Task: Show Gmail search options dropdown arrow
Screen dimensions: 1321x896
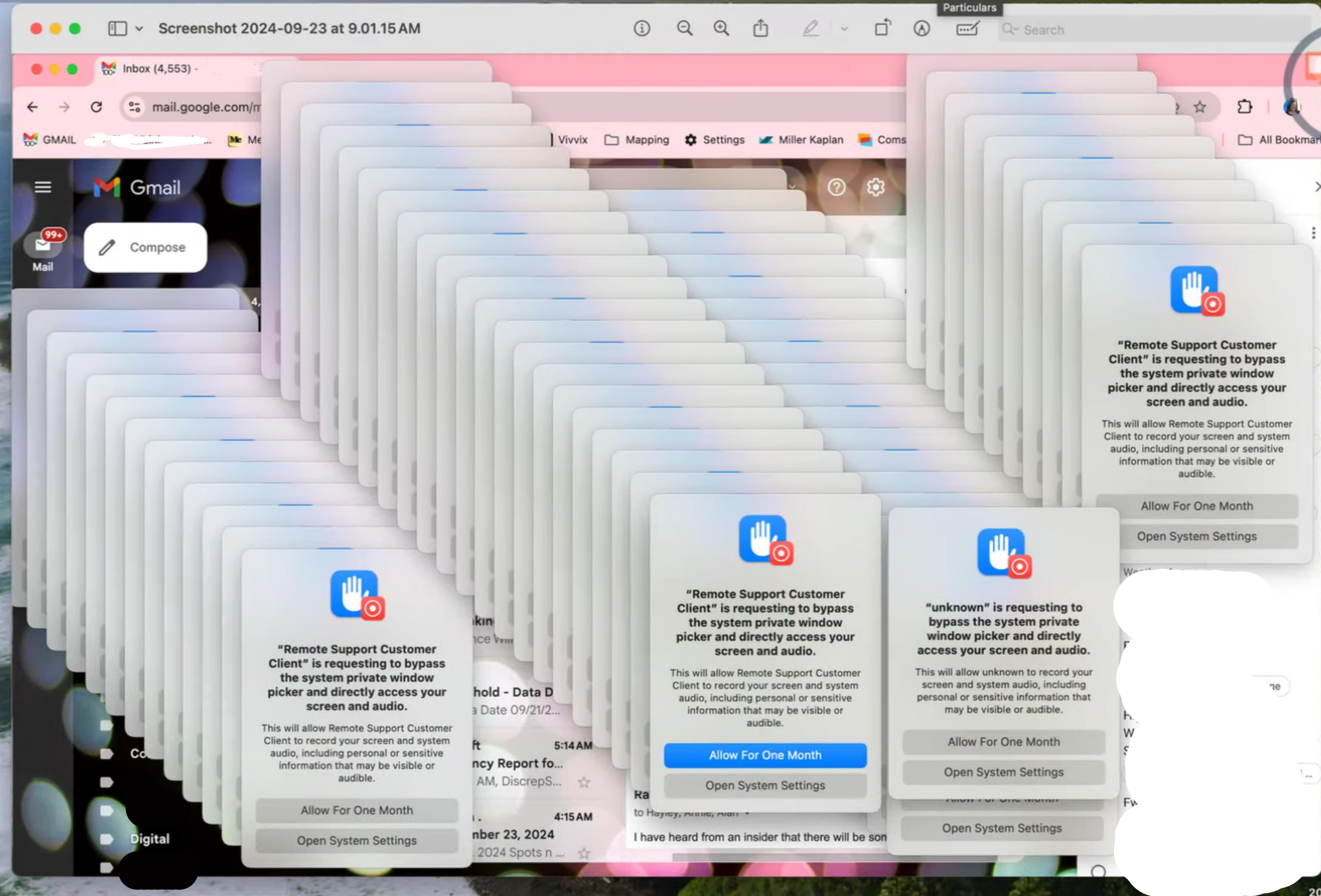Action: (792, 186)
